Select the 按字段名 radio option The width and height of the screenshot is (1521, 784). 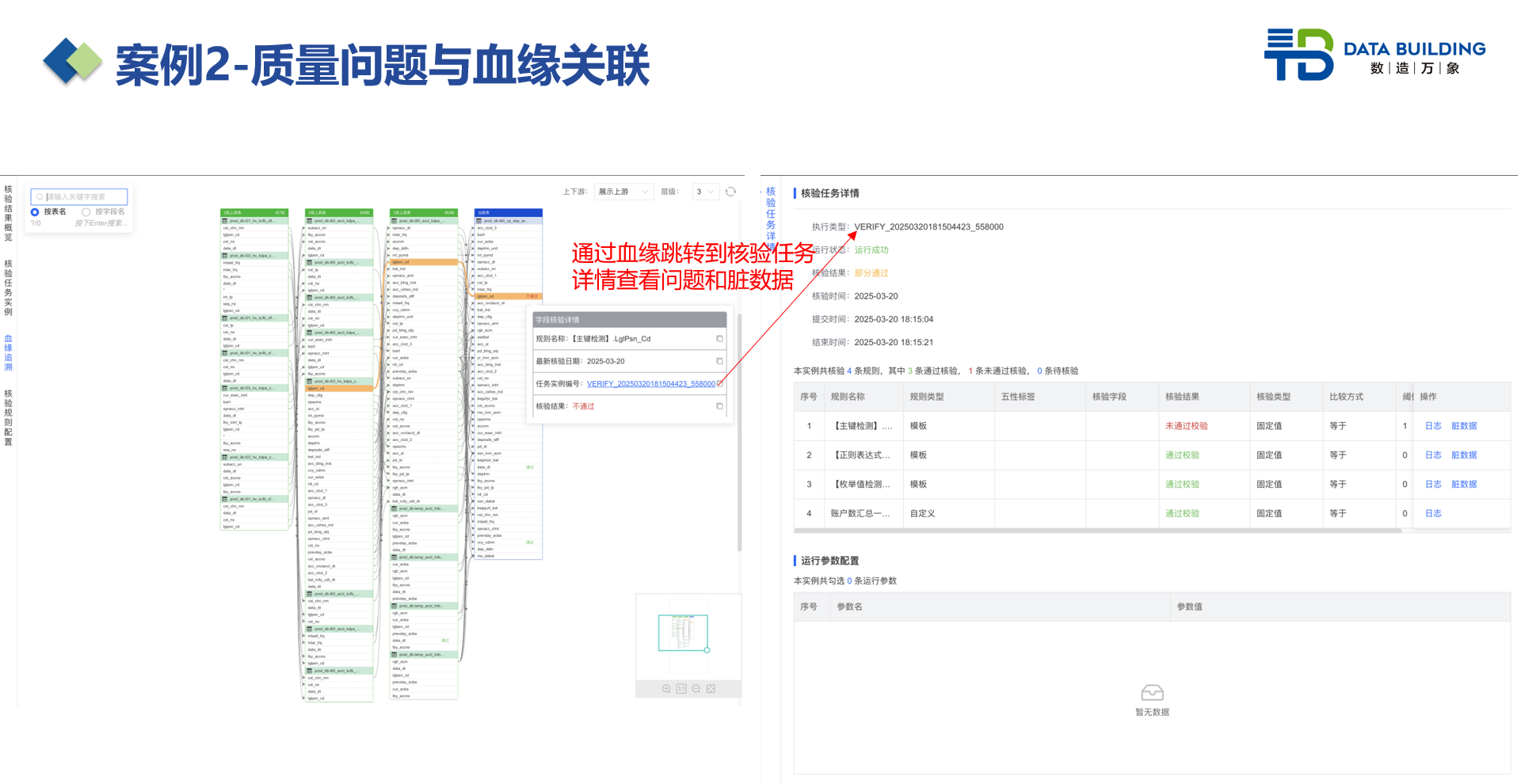(86, 212)
